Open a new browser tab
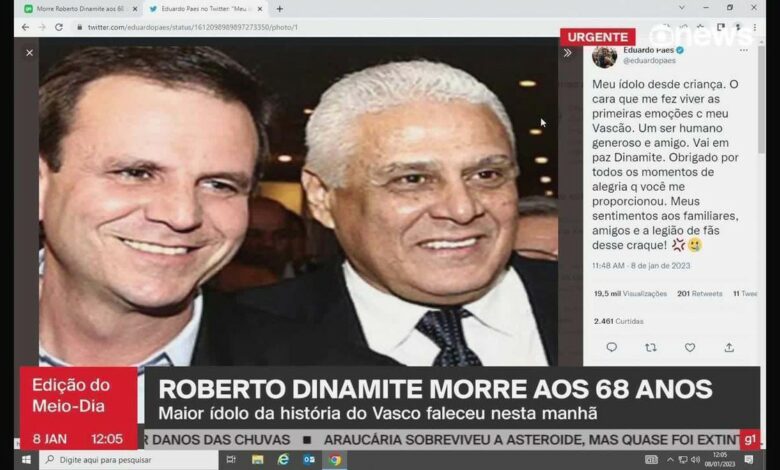The width and height of the screenshot is (780, 470). click(x=280, y=9)
